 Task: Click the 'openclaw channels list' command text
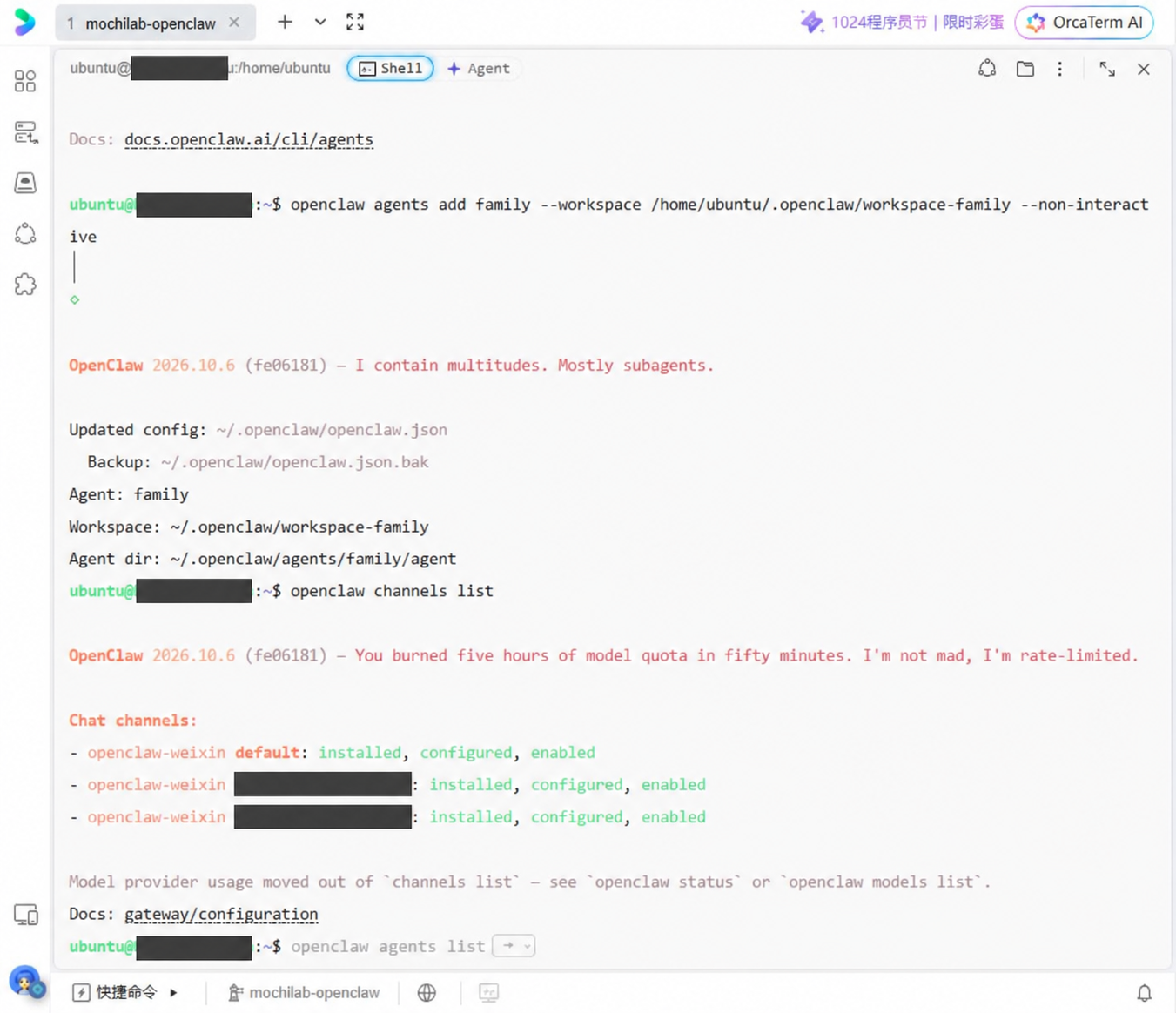(x=392, y=591)
